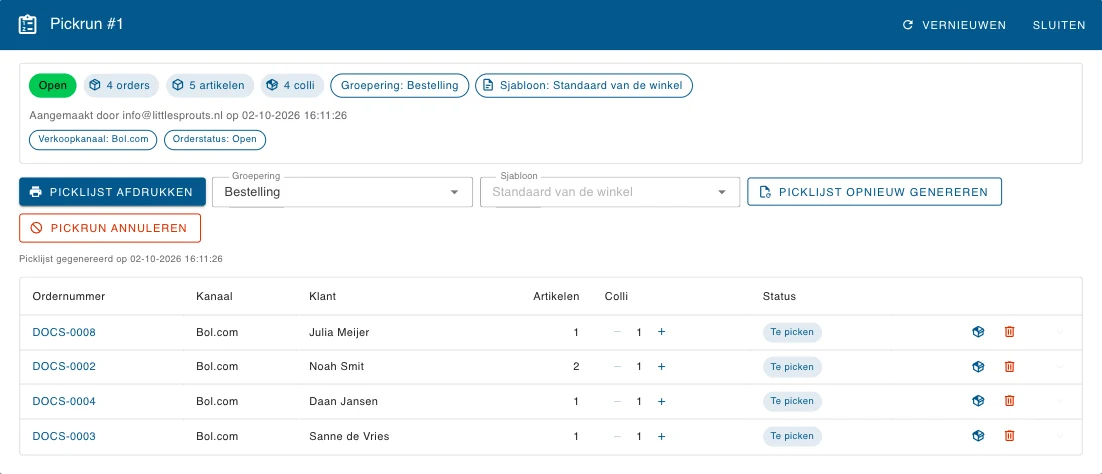Delete order DOCS-0003 with trash icon

[x=1009, y=436]
